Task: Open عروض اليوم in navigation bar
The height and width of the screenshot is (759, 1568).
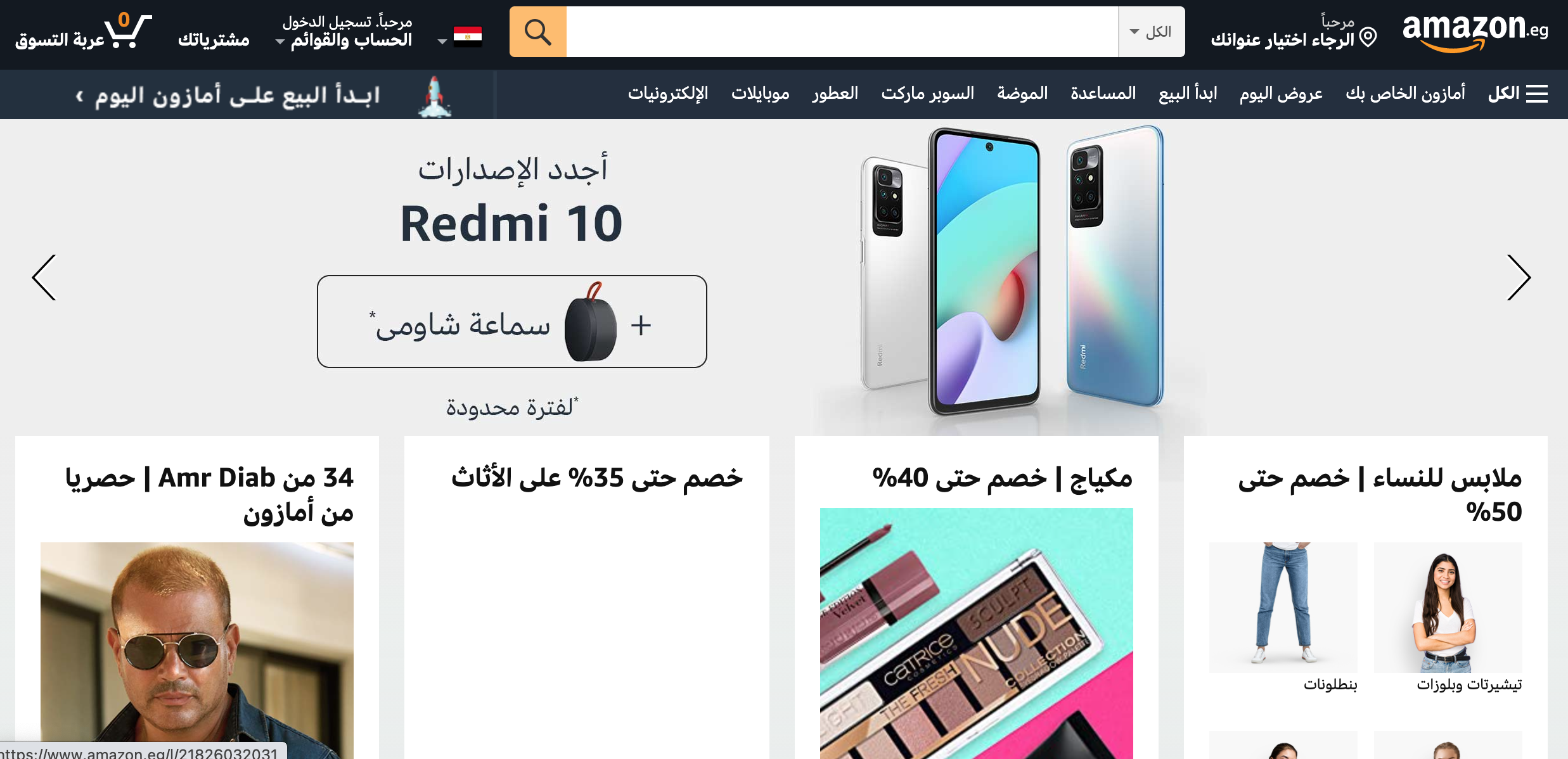Action: pyautogui.click(x=1281, y=94)
